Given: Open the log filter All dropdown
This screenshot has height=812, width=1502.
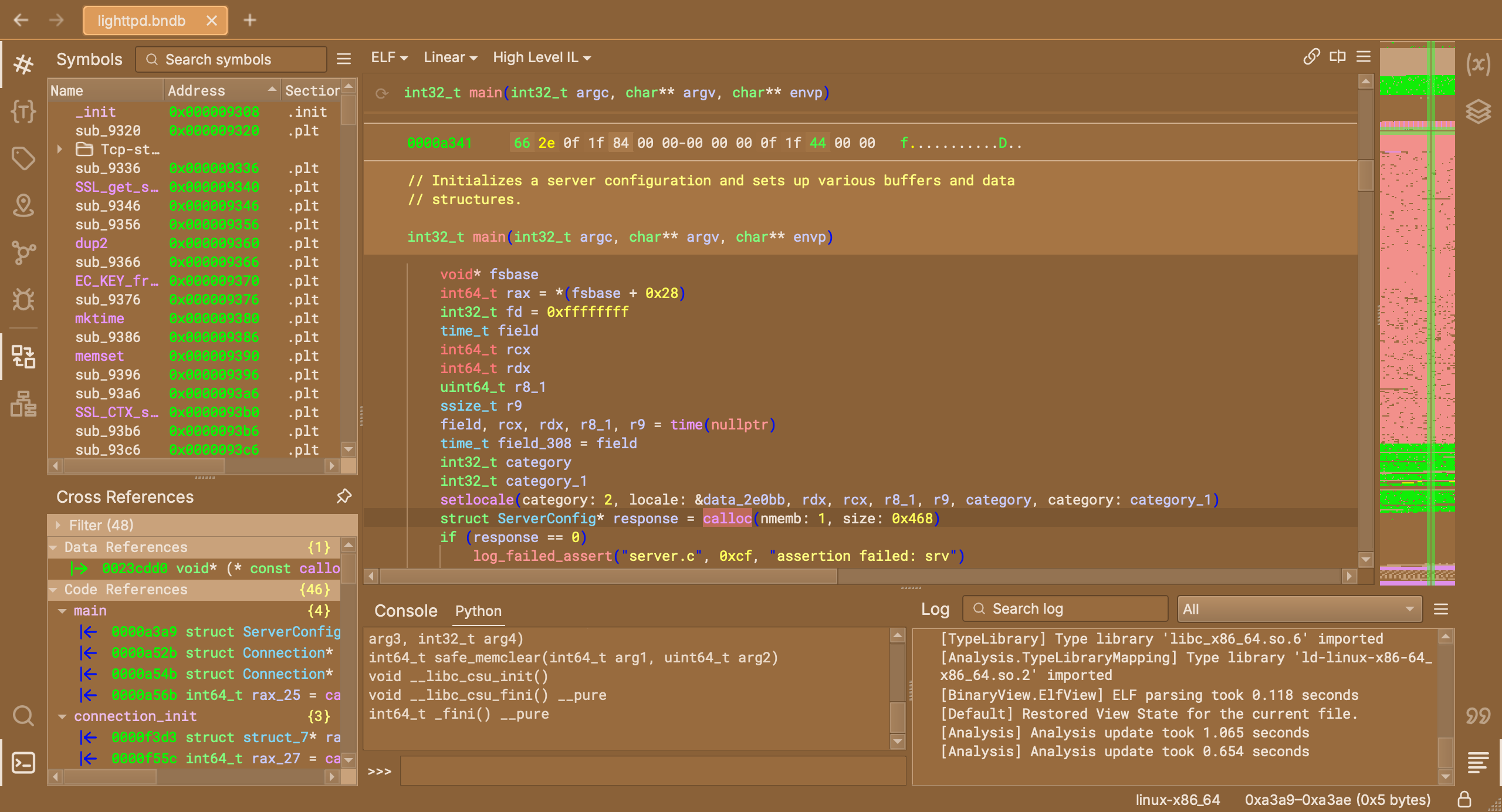Looking at the screenshot, I should point(1299,609).
